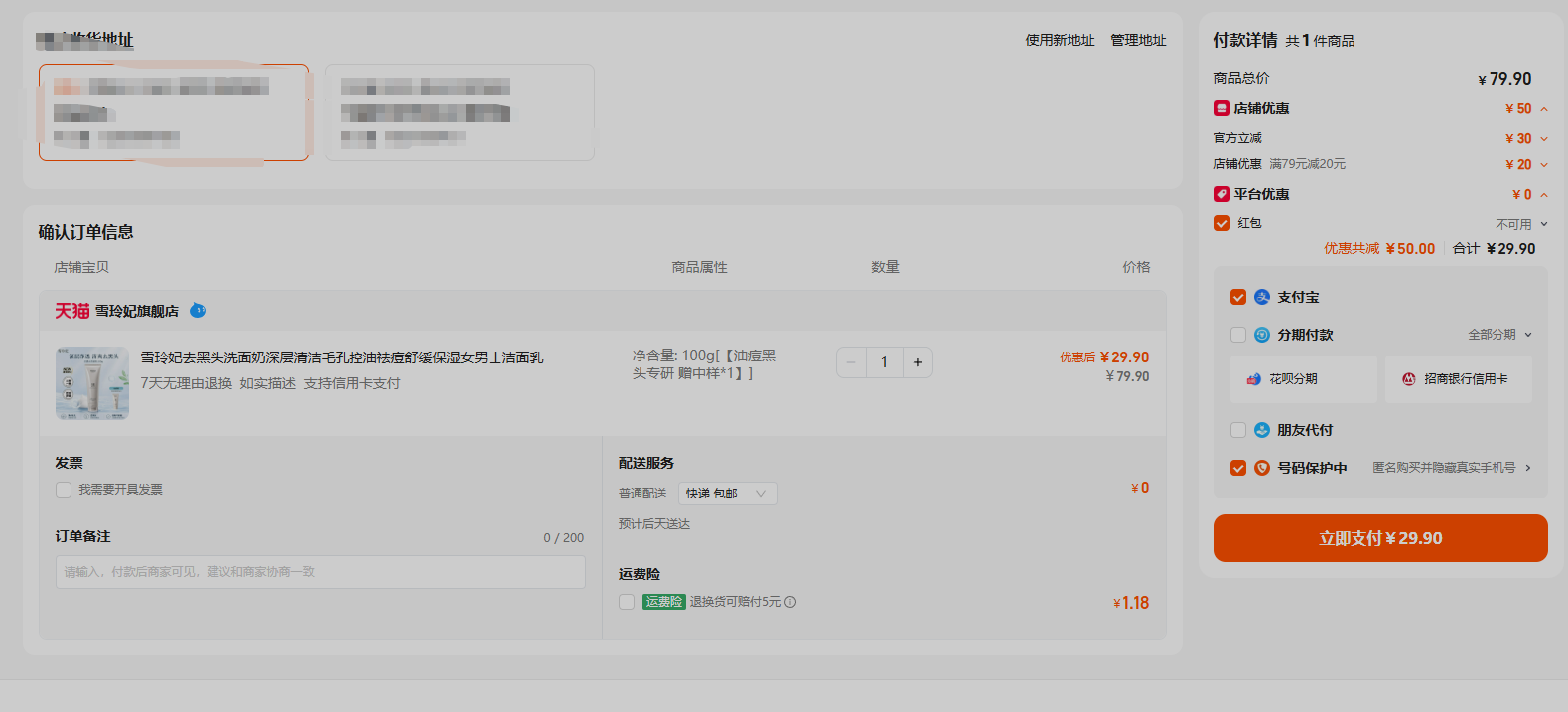Click the 立即支付 ¥29.90 pay button
The image size is (1568, 712).
[1380, 538]
